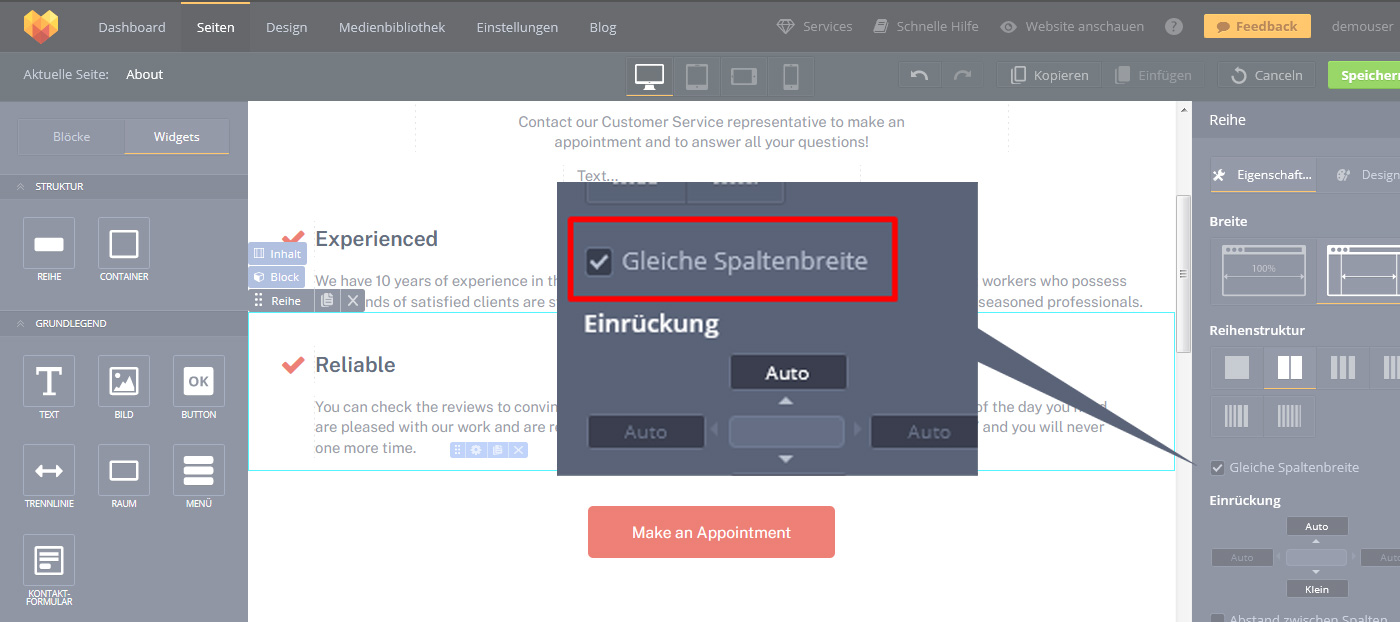This screenshot has height=622, width=1400.
Task: Open the Medienbibliothek menu
Action: point(392,27)
